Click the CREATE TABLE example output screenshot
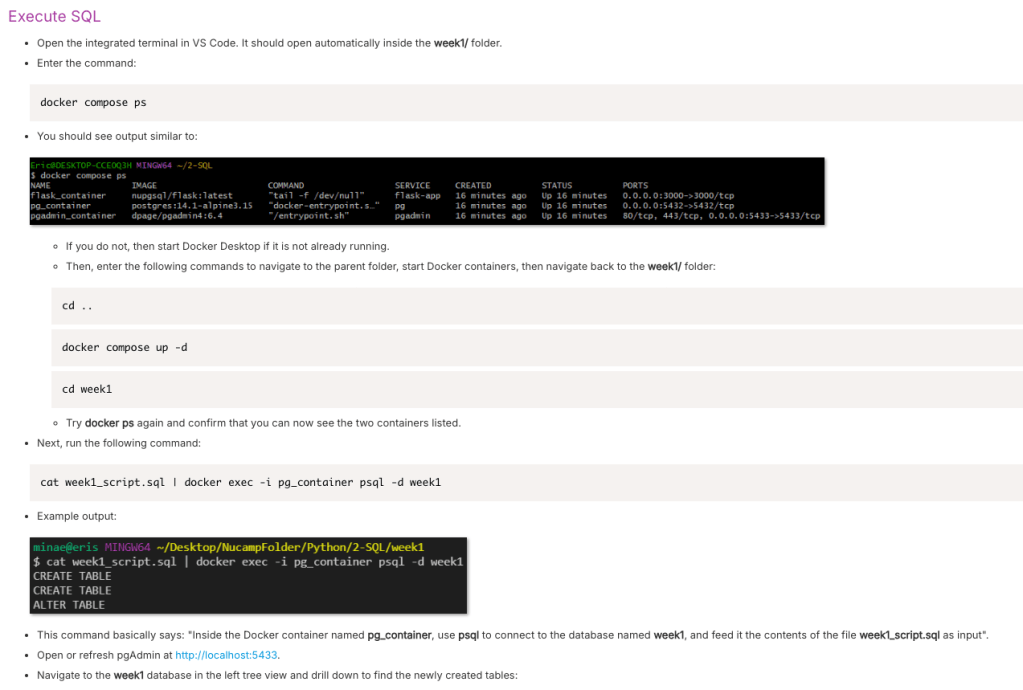 (249, 575)
